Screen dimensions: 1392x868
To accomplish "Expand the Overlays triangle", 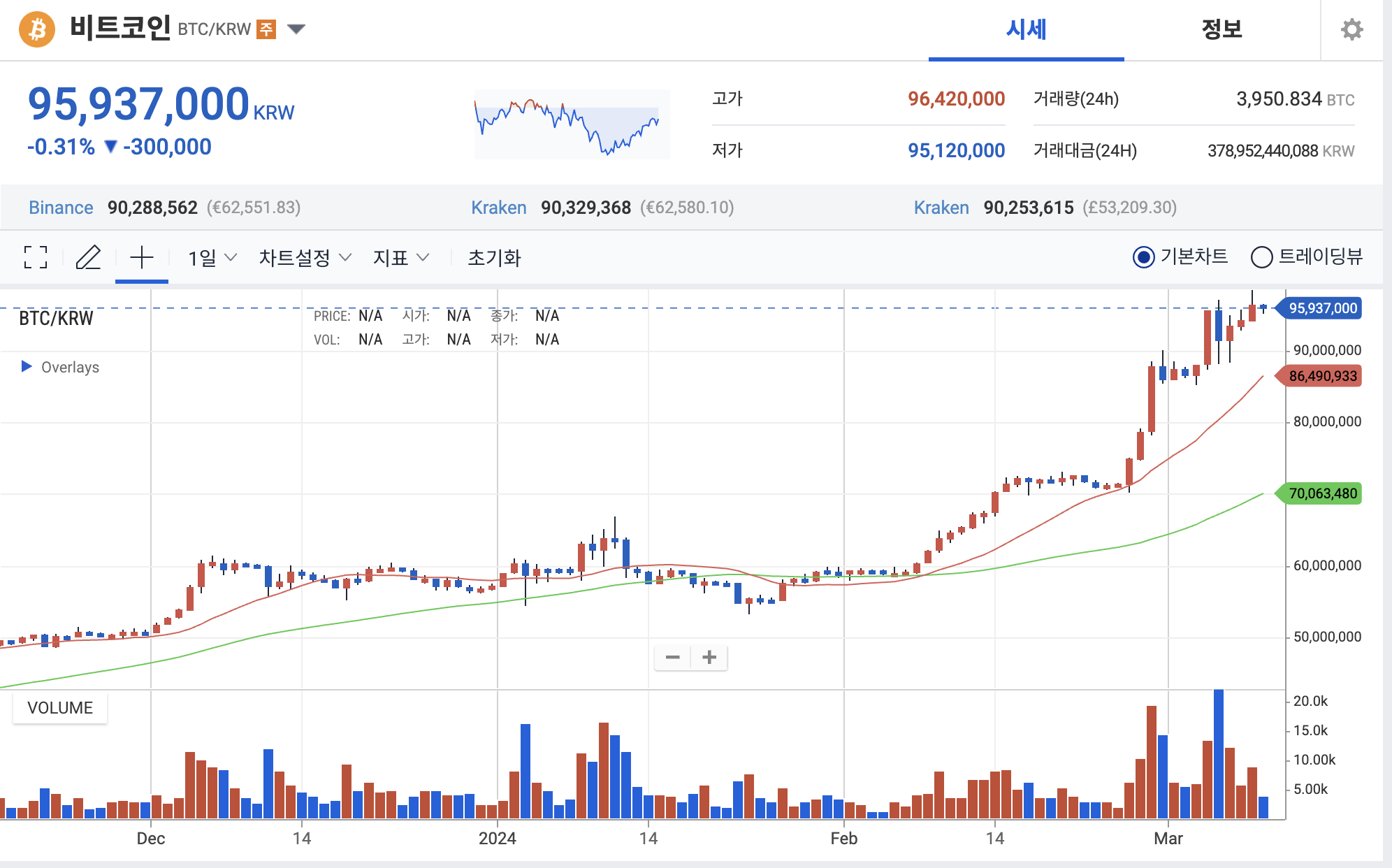I will click(27, 366).
